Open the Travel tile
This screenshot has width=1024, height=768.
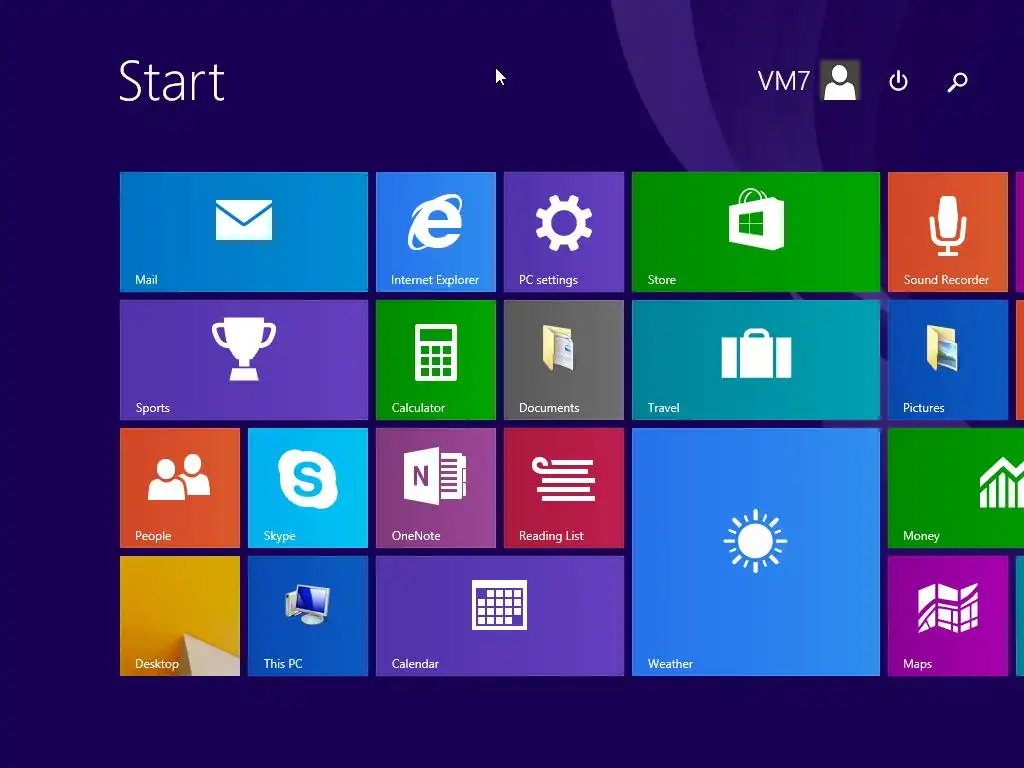(x=756, y=360)
